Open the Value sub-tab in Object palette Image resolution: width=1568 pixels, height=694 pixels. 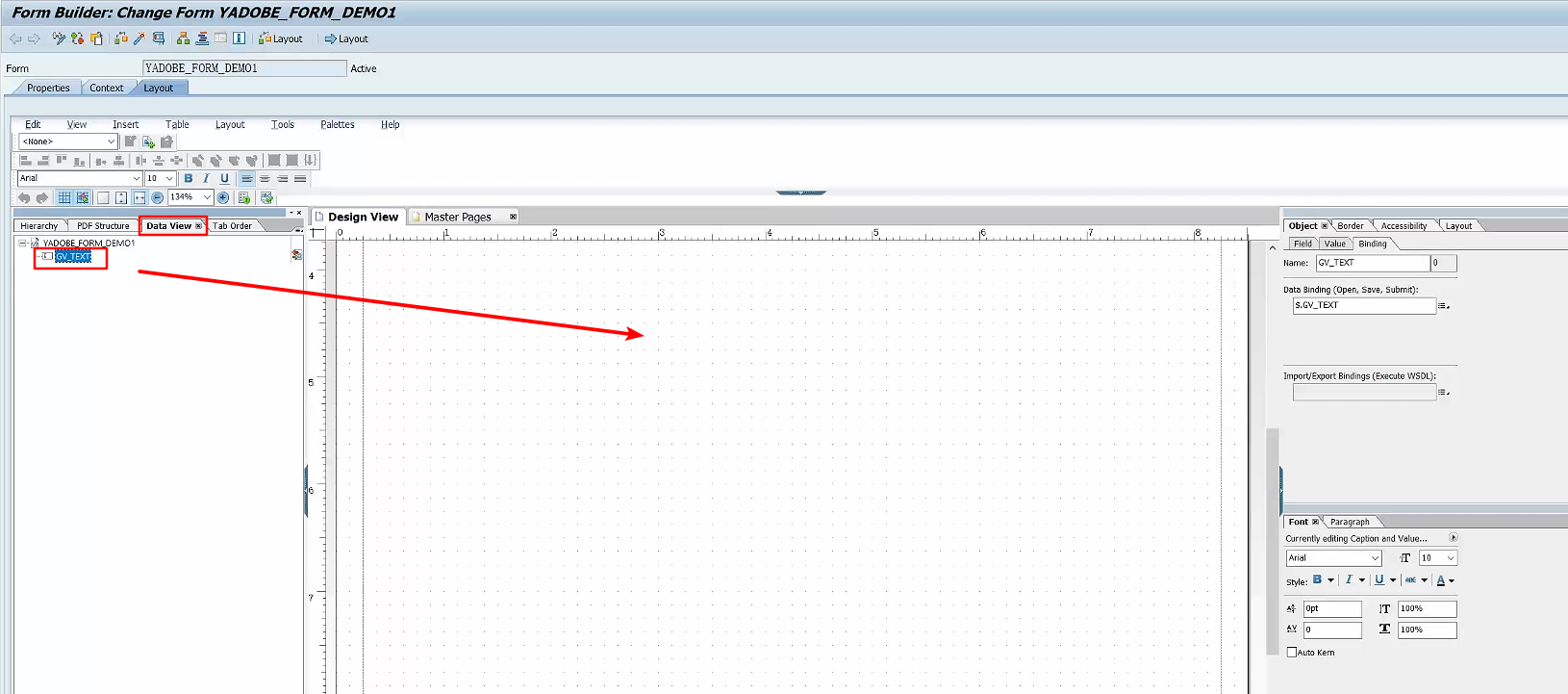pyautogui.click(x=1334, y=244)
